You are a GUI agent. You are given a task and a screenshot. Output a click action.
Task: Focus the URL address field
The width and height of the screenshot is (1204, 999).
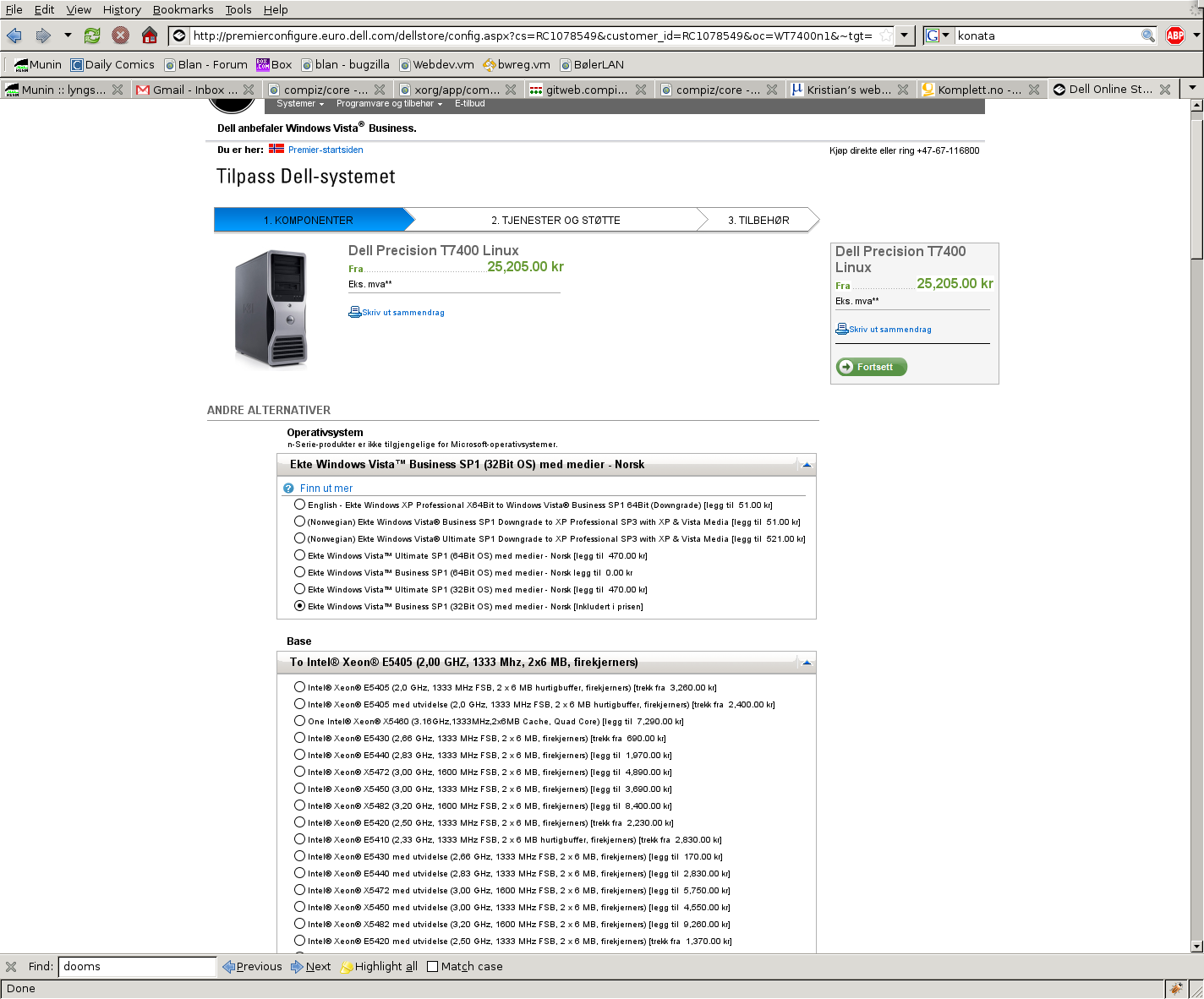(x=531, y=35)
